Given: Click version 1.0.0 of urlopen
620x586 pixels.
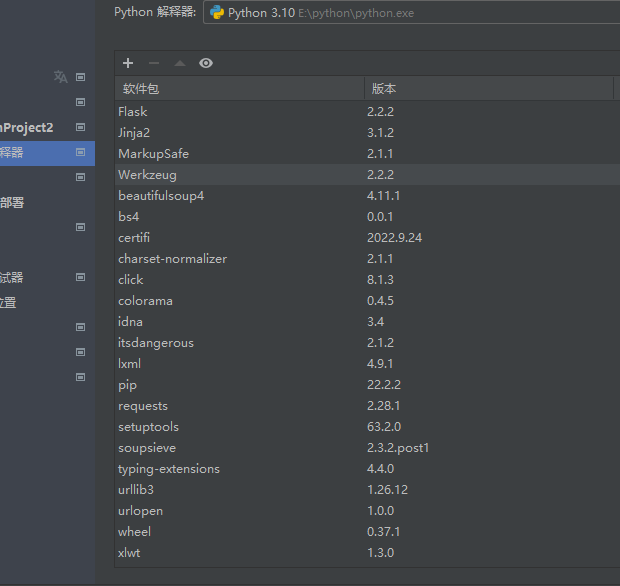Looking at the screenshot, I should [380, 510].
